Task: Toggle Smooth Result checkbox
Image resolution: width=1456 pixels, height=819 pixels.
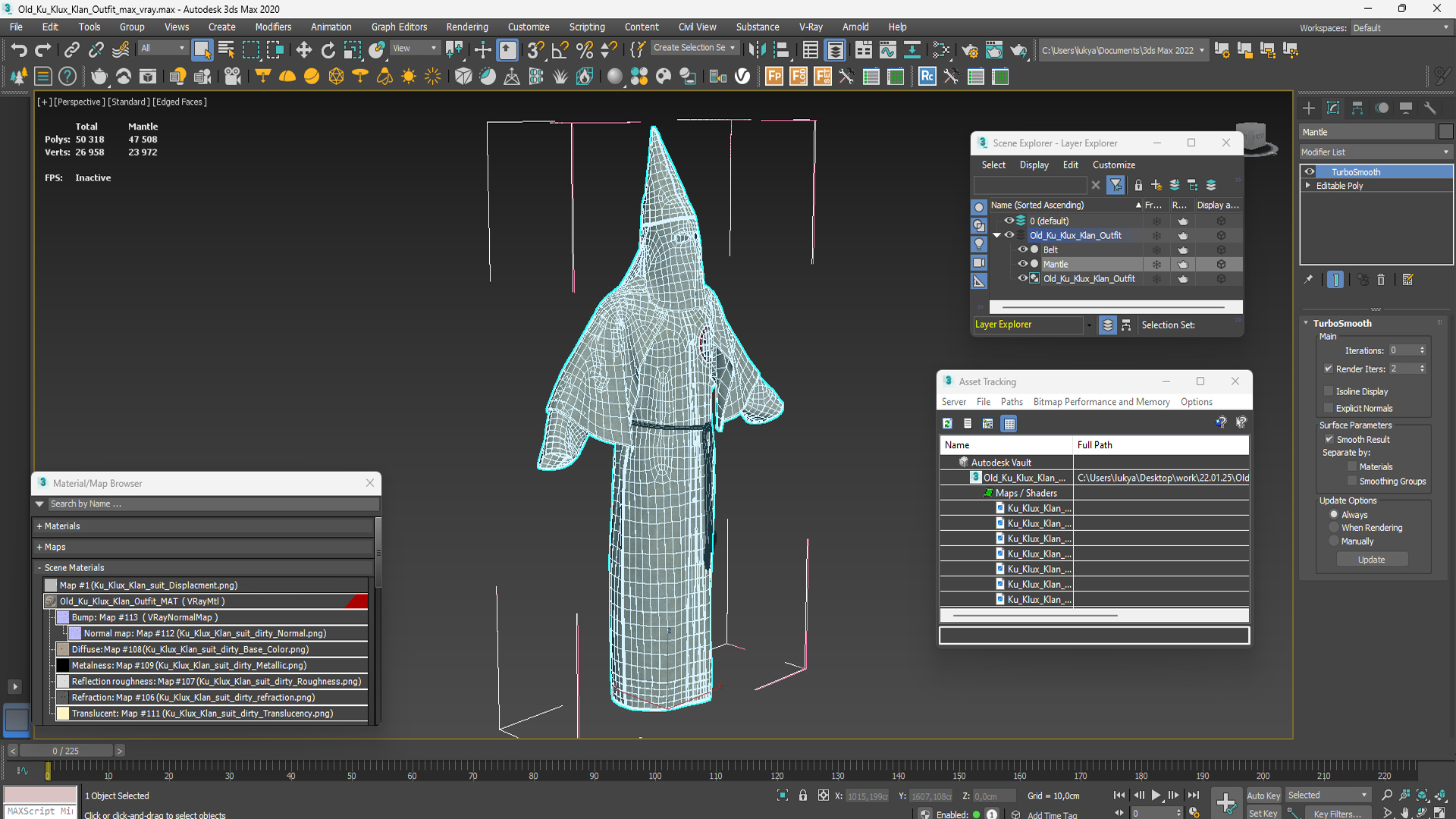Action: click(x=1329, y=439)
